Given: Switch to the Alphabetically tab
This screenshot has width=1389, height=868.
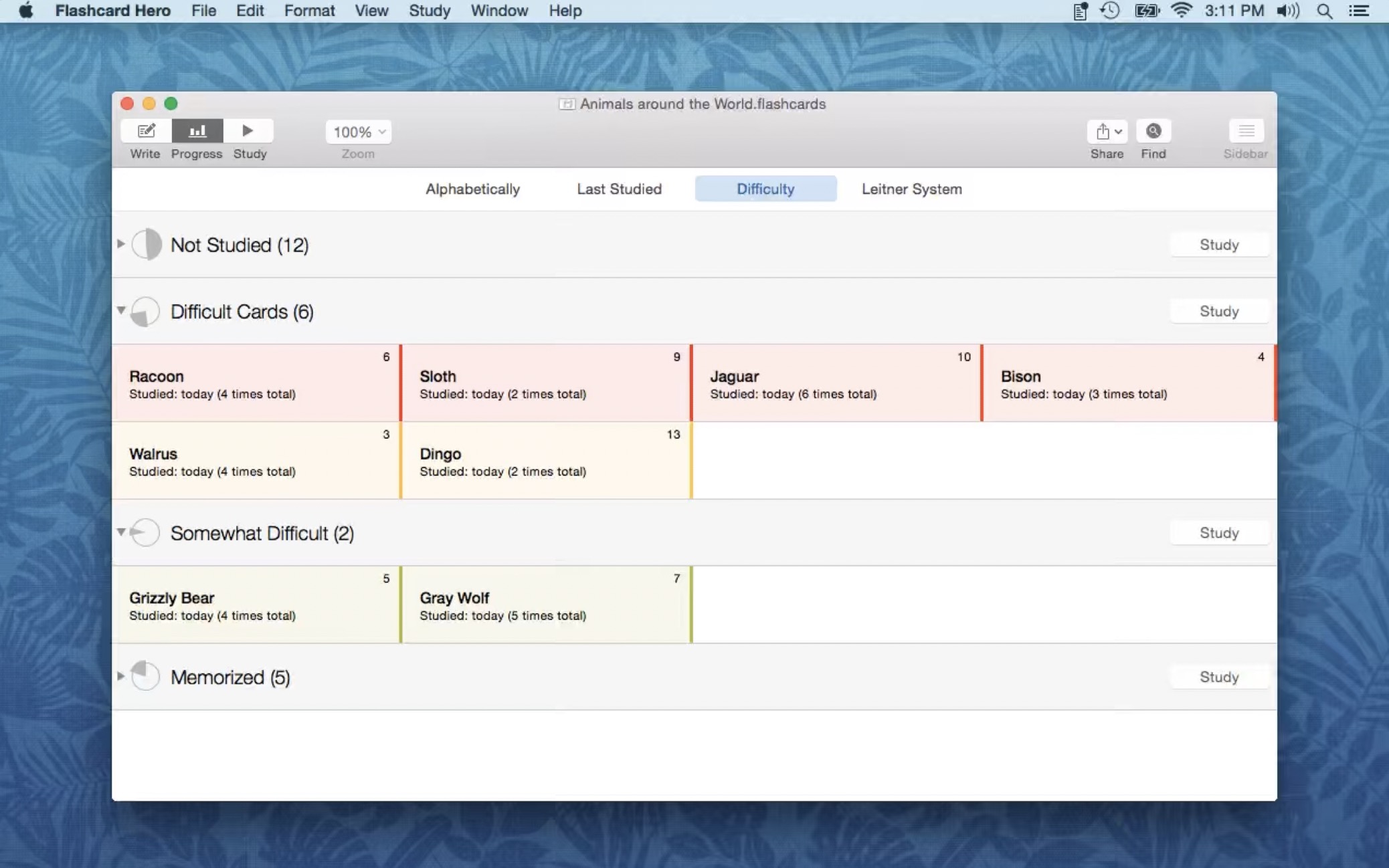Looking at the screenshot, I should 472,189.
